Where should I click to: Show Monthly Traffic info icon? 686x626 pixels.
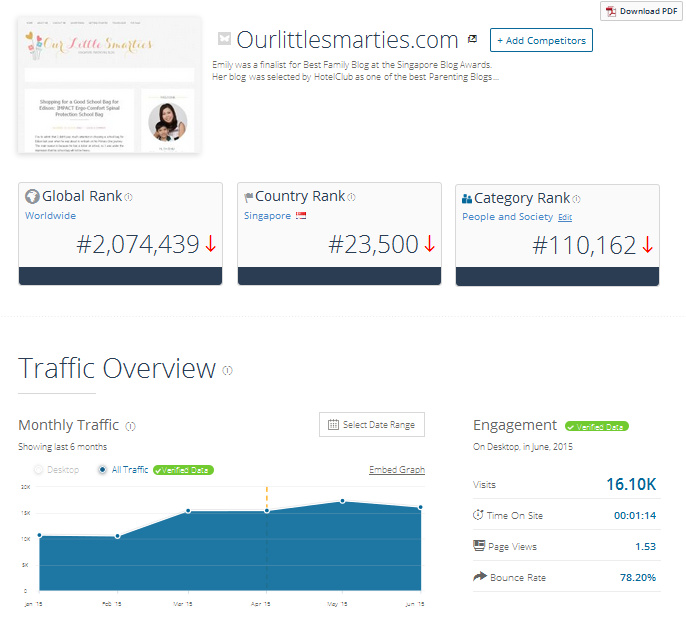pos(130,426)
